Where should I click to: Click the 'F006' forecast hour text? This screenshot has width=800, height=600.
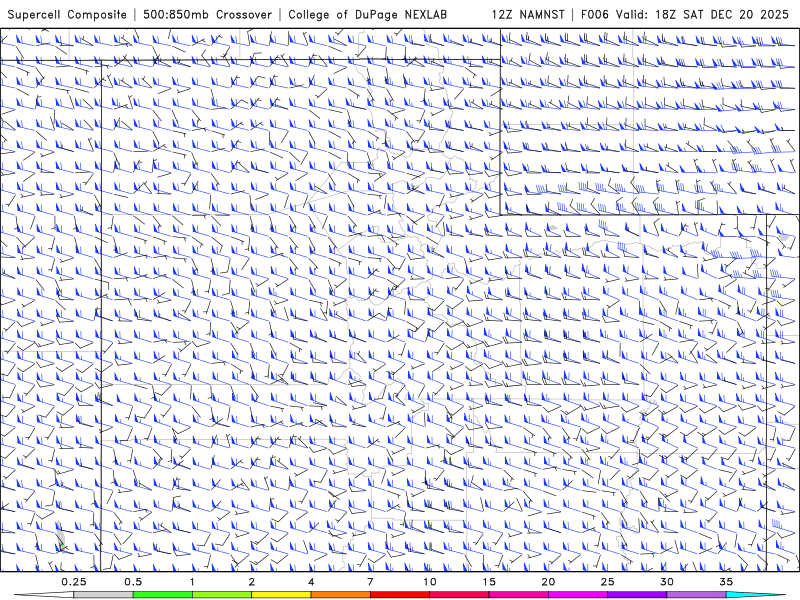tap(595, 15)
